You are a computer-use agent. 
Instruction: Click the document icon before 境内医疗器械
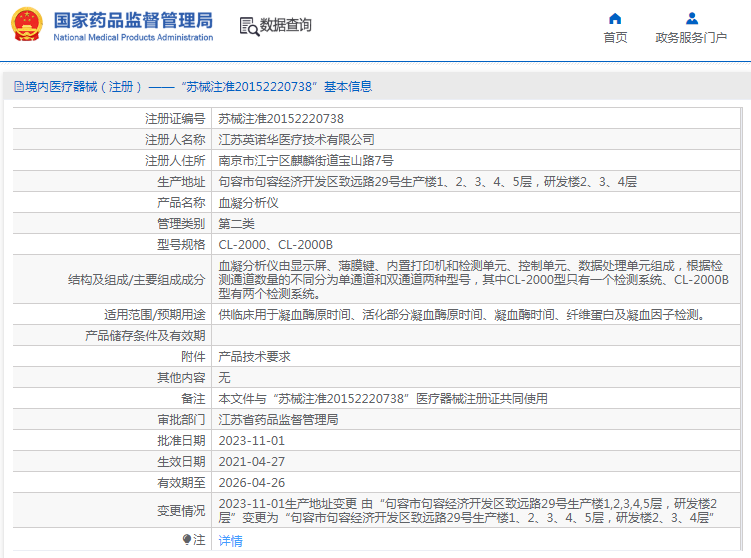point(19,87)
